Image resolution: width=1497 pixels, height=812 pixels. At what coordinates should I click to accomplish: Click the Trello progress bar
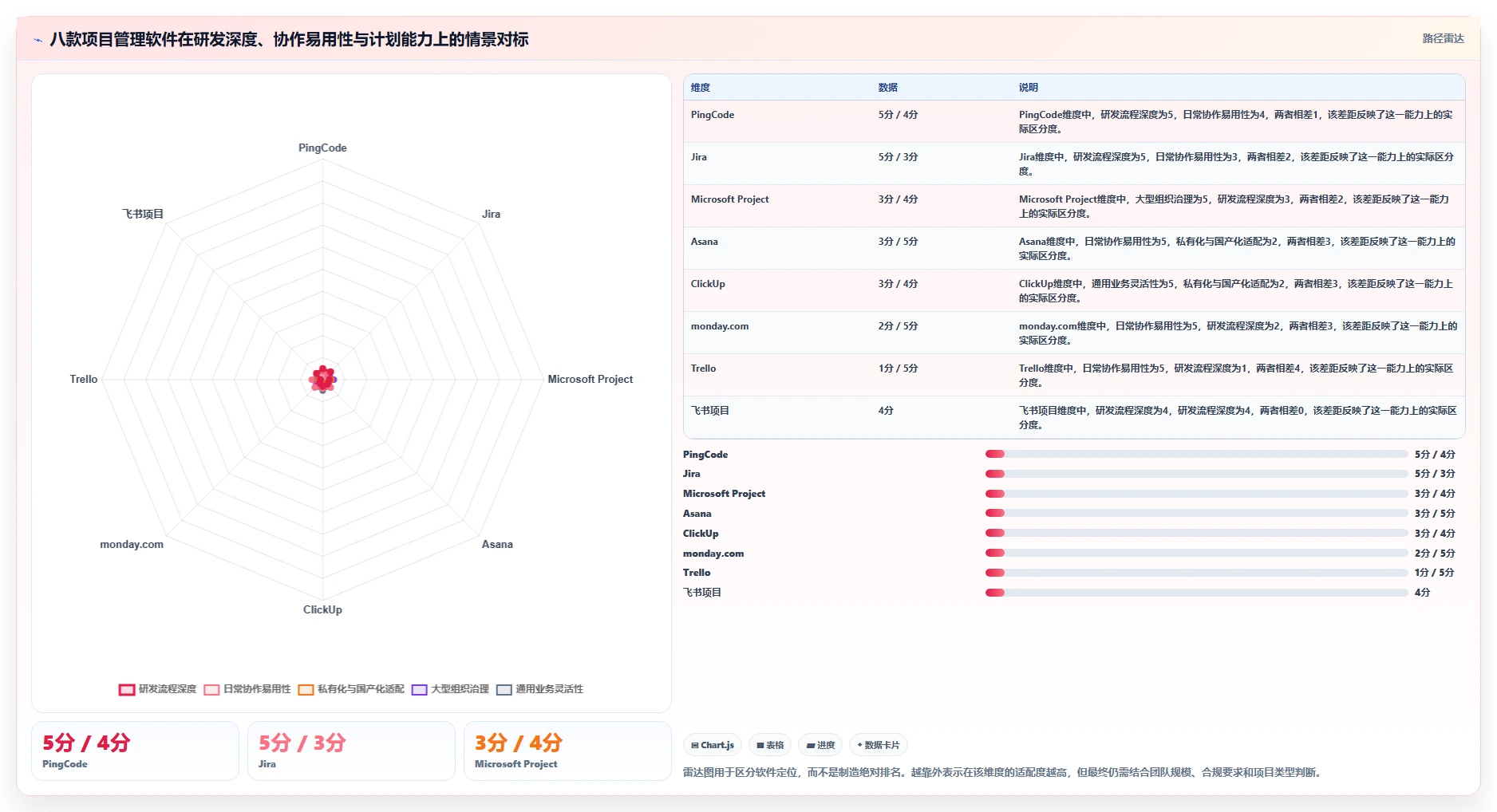[1196, 573]
